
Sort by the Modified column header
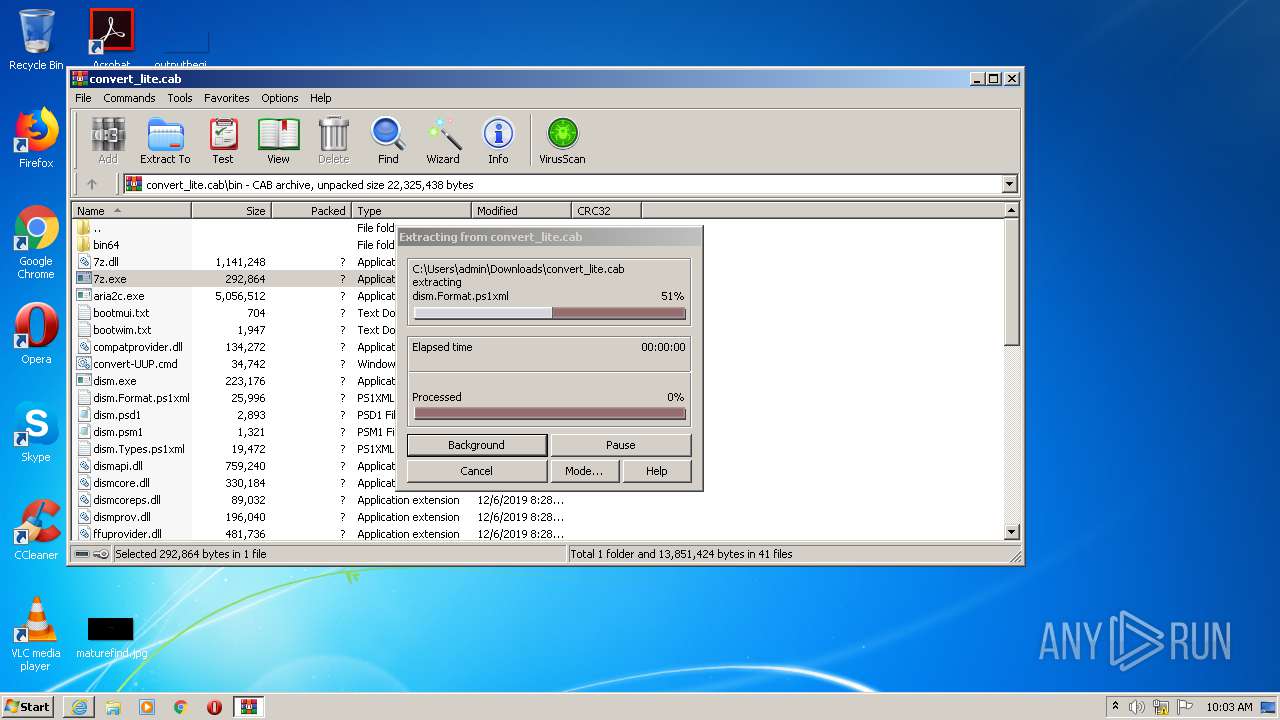(x=521, y=211)
